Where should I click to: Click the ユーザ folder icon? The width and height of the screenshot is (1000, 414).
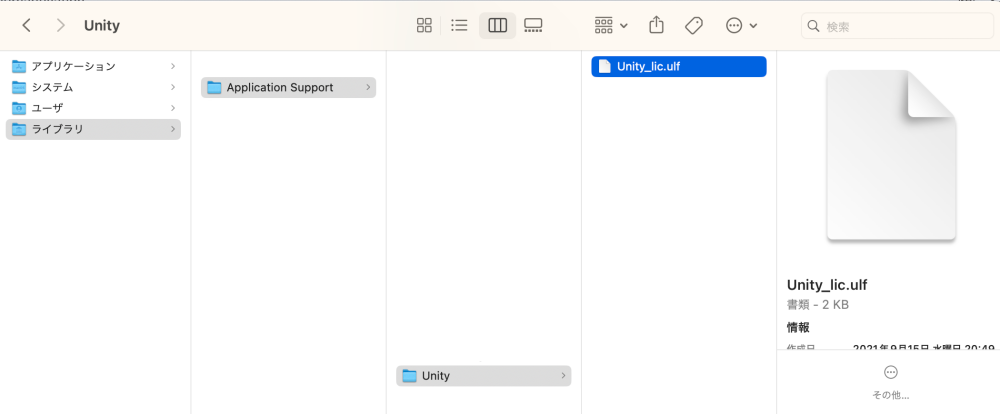(19, 108)
